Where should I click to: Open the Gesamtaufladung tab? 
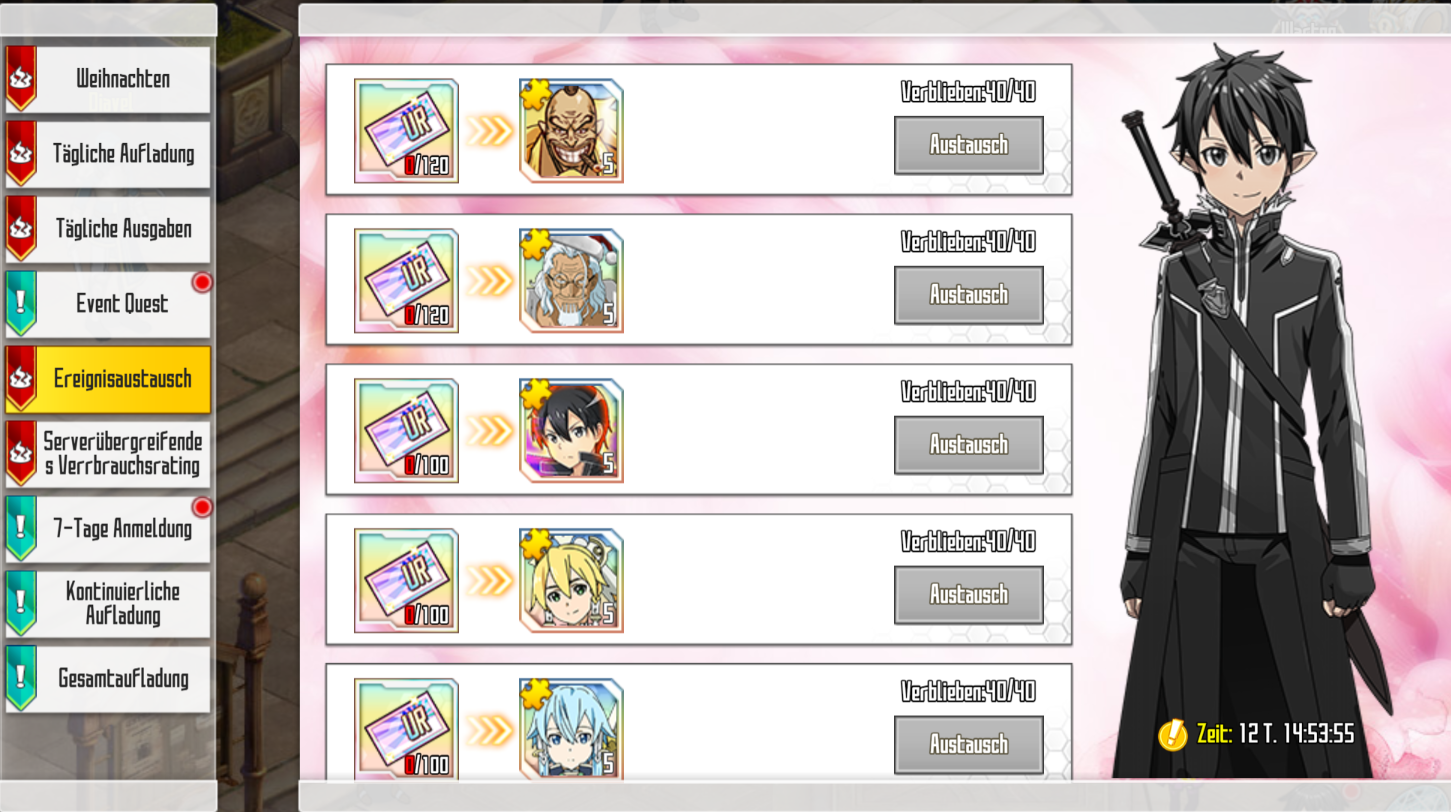click(x=108, y=679)
